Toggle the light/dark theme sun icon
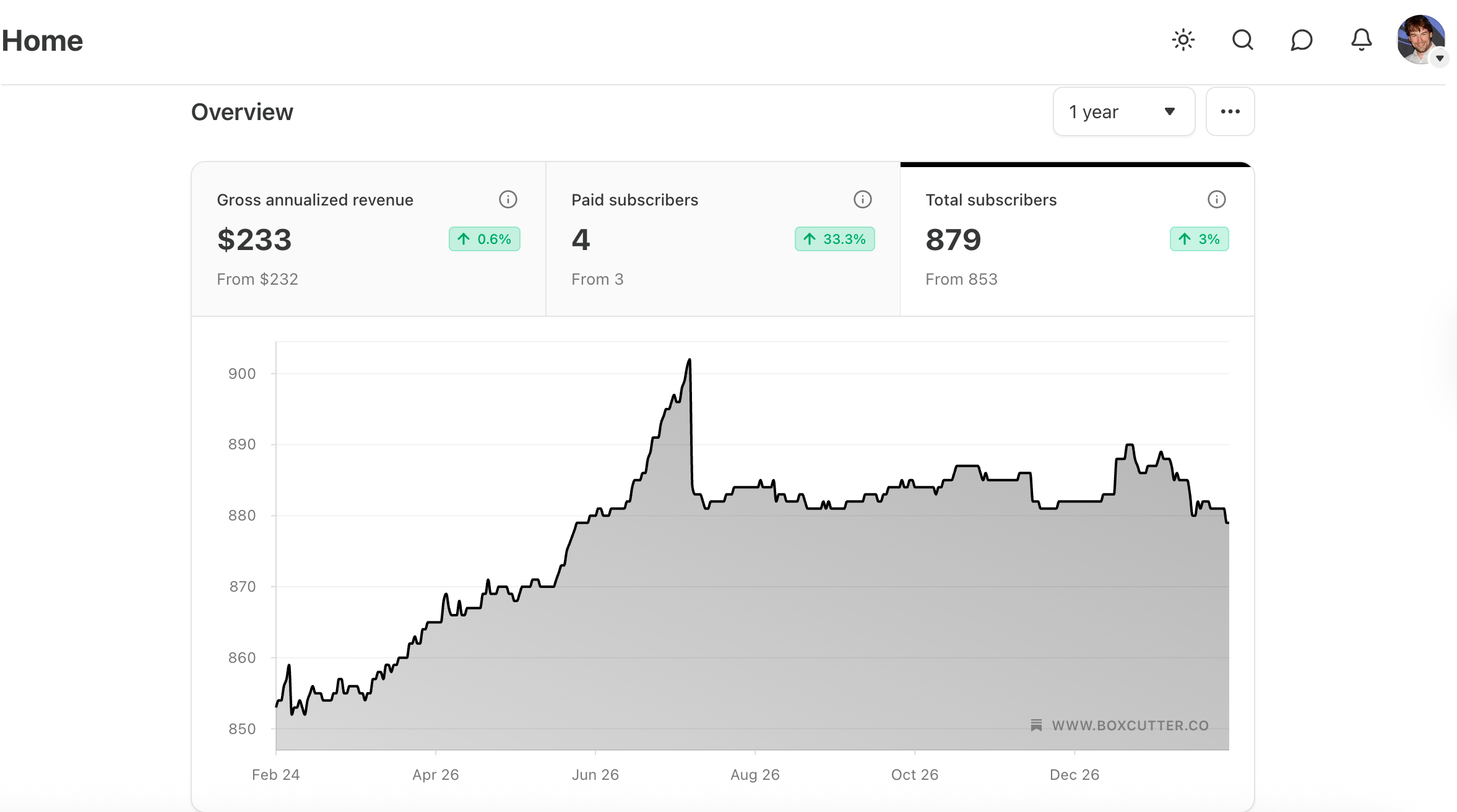The height and width of the screenshot is (812, 1457). [x=1183, y=40]
